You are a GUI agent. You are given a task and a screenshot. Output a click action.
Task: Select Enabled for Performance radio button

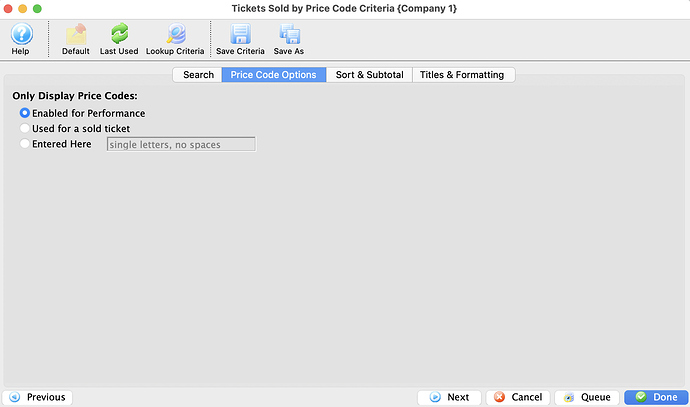tap(25, 113)
